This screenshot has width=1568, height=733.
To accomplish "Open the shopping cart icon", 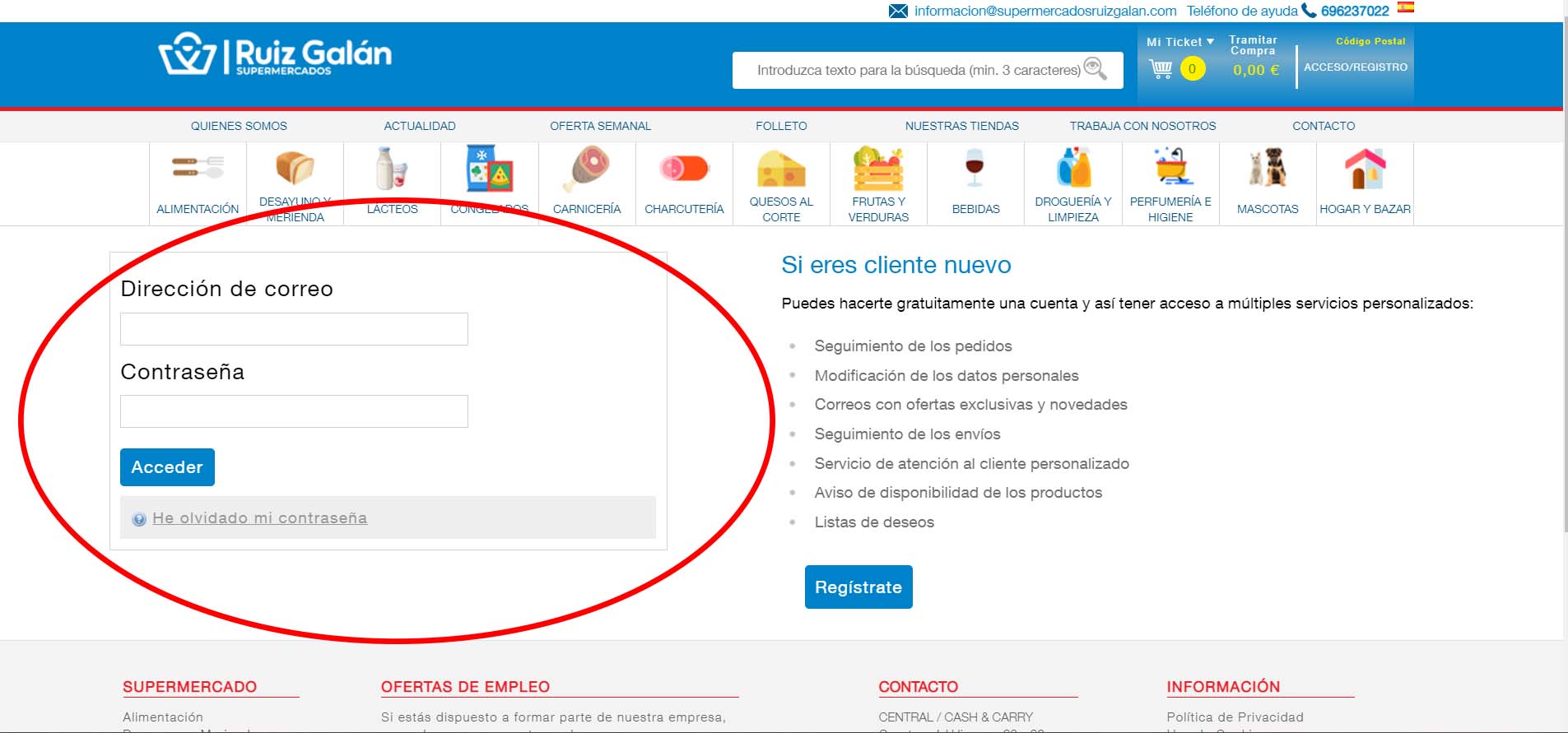I will (x=1161, y=69).
